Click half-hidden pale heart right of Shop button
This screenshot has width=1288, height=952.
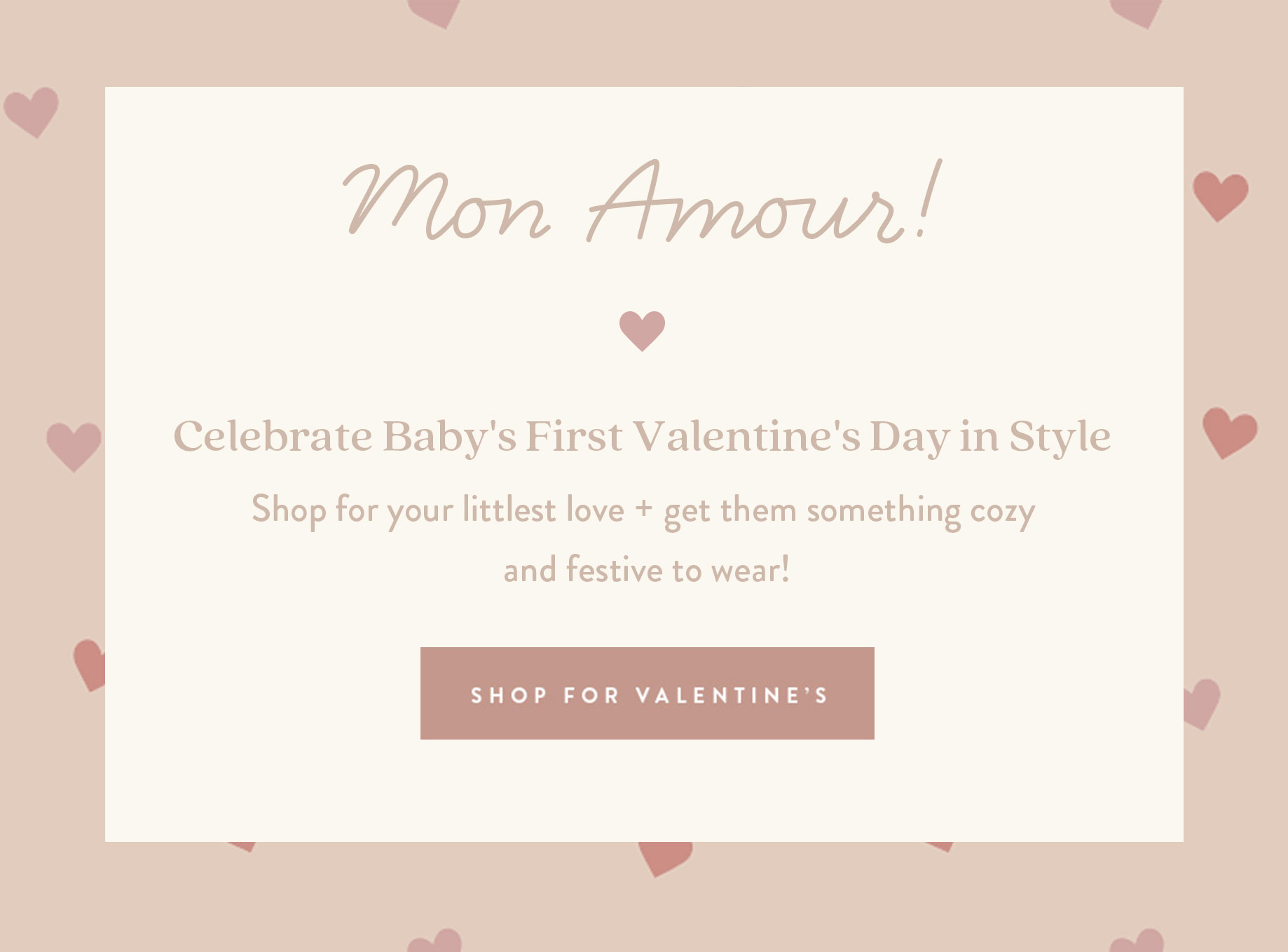pyautogui.click(x=1201, y=702)
